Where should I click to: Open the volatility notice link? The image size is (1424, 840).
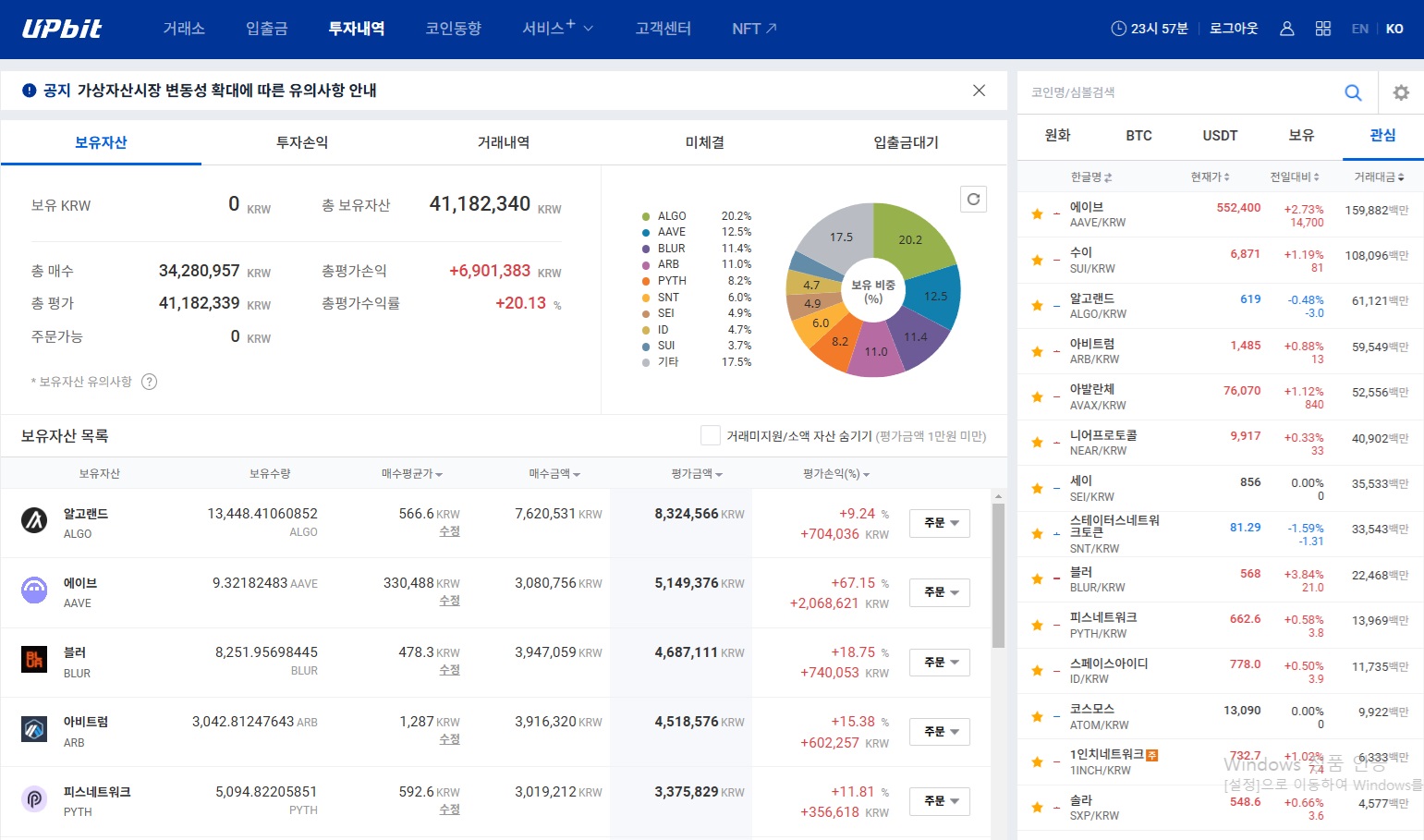[x=226, y=91]
